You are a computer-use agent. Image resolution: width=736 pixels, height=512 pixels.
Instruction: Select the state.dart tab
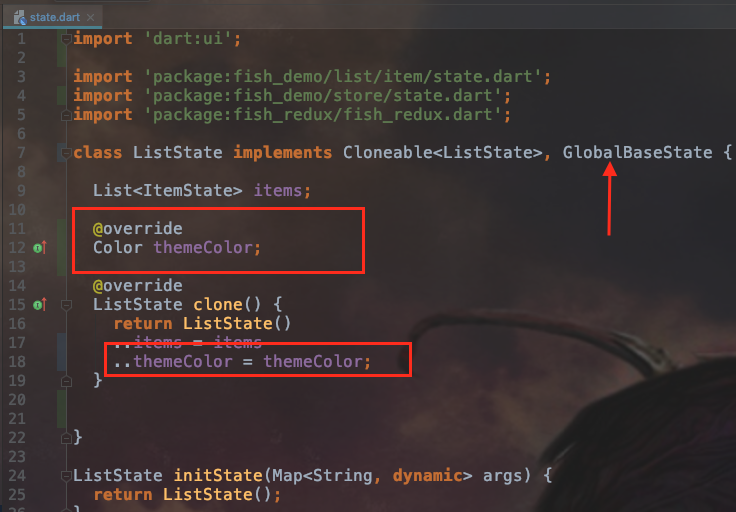pos(53,17)
